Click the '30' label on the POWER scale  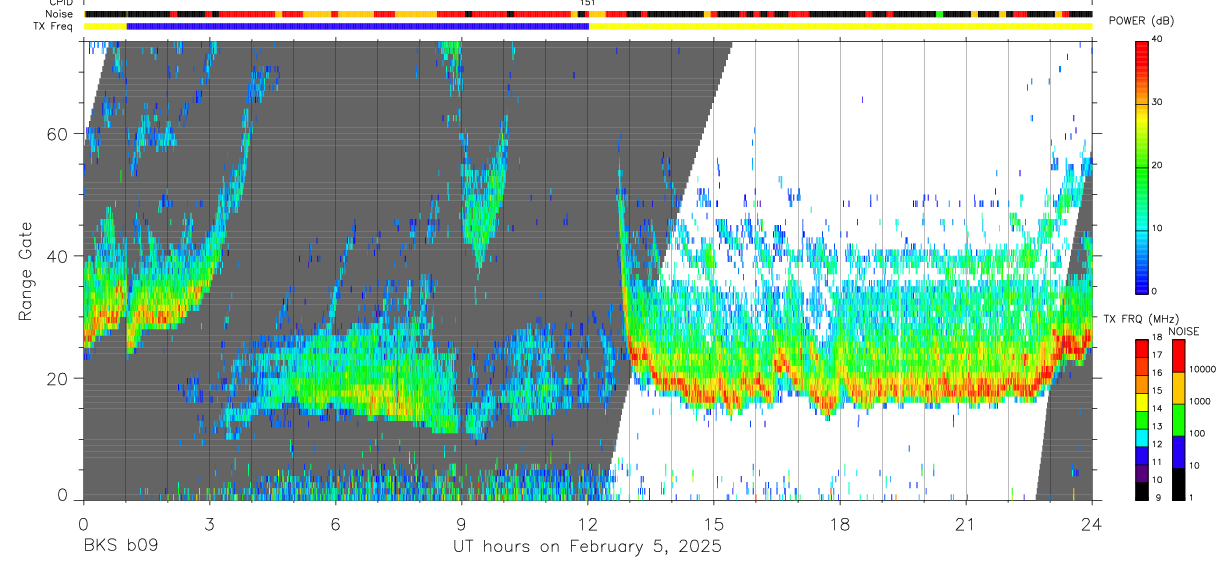(x=1157, y=103)
